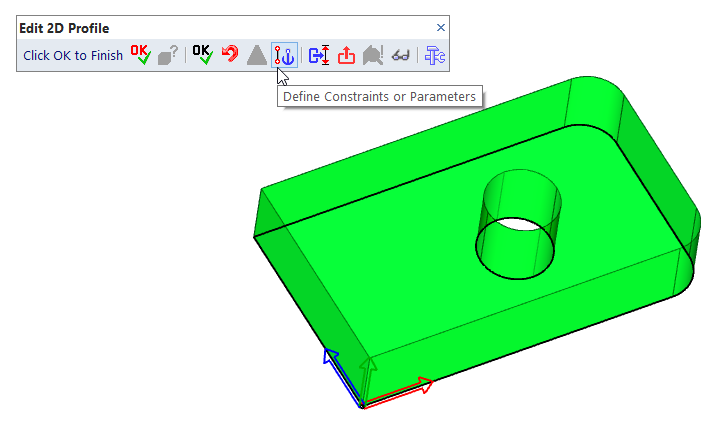Click the 'Click OK to Finish' prompt text

73,56
